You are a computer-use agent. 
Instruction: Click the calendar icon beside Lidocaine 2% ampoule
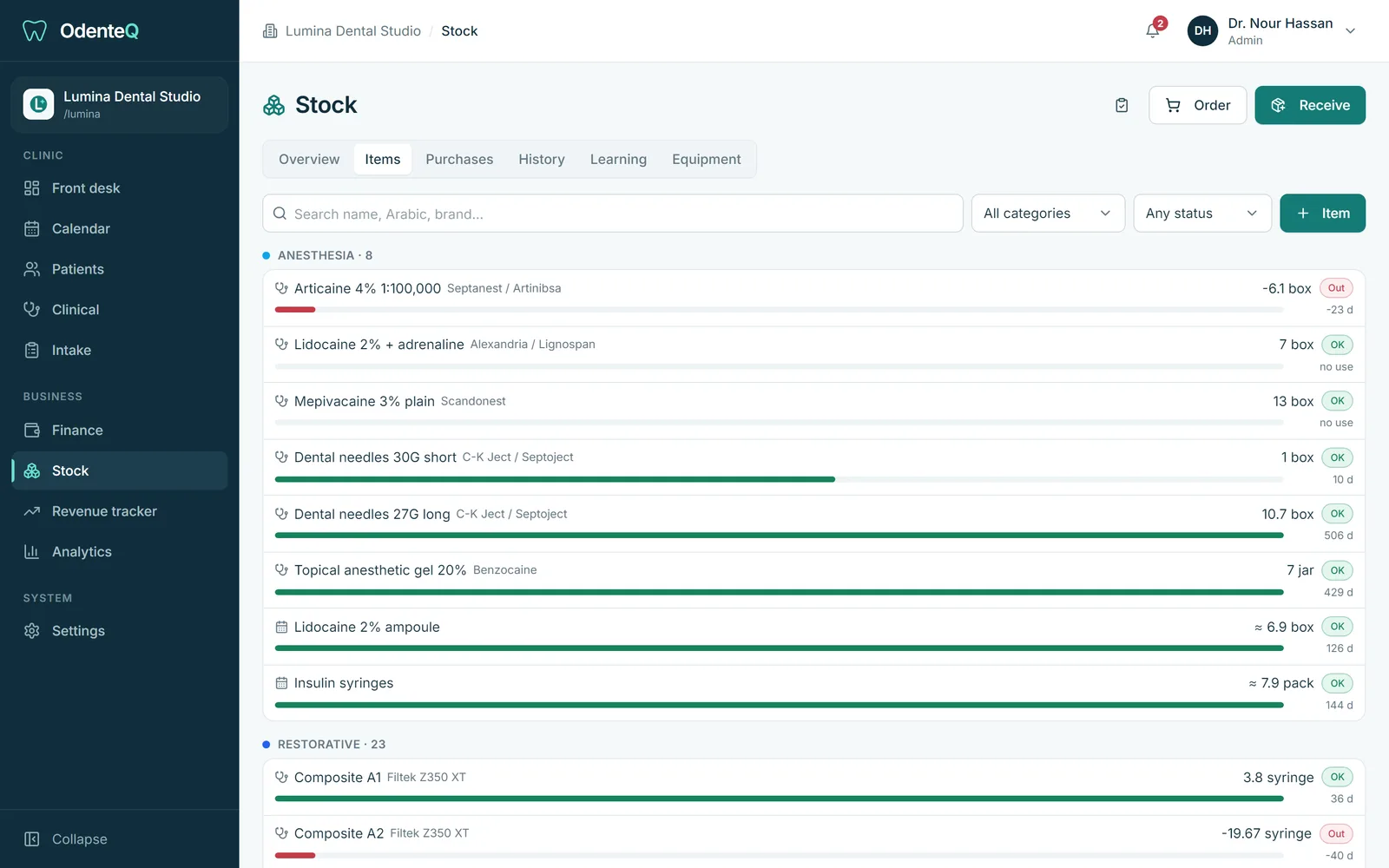click(281, 627)
